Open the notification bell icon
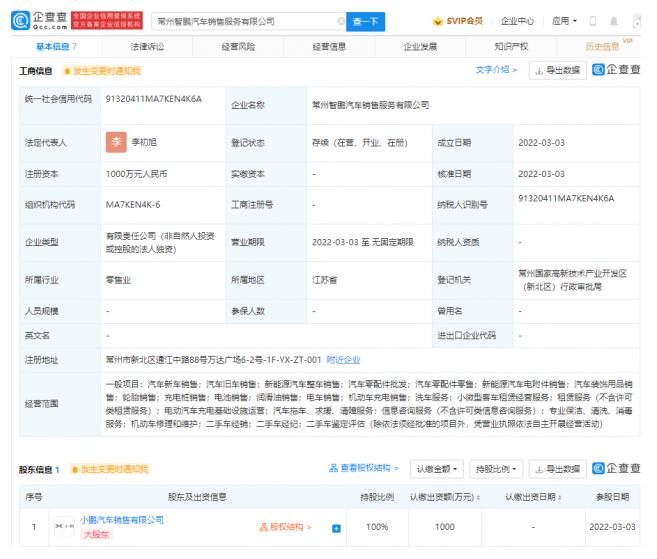The image size is (657, 559). (613, 20)
